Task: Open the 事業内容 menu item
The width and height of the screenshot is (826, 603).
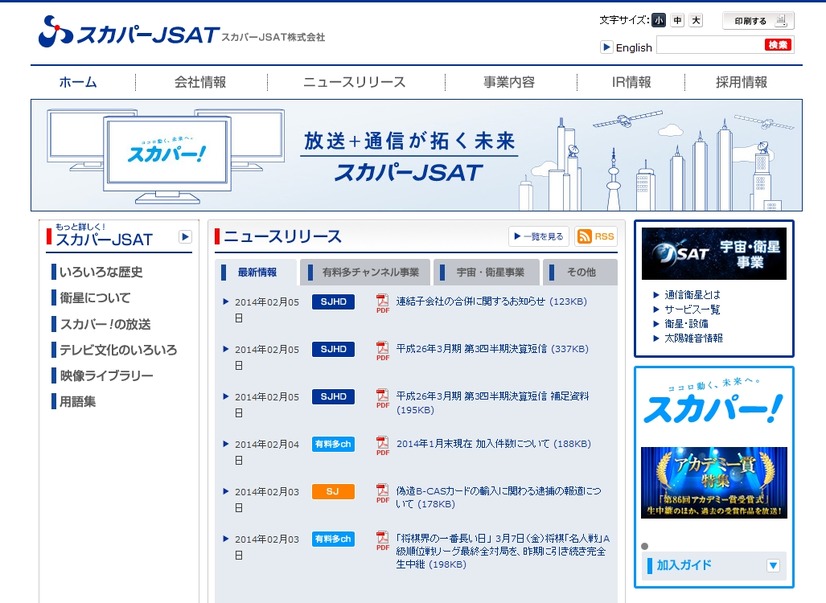Action: coord(509,82)
